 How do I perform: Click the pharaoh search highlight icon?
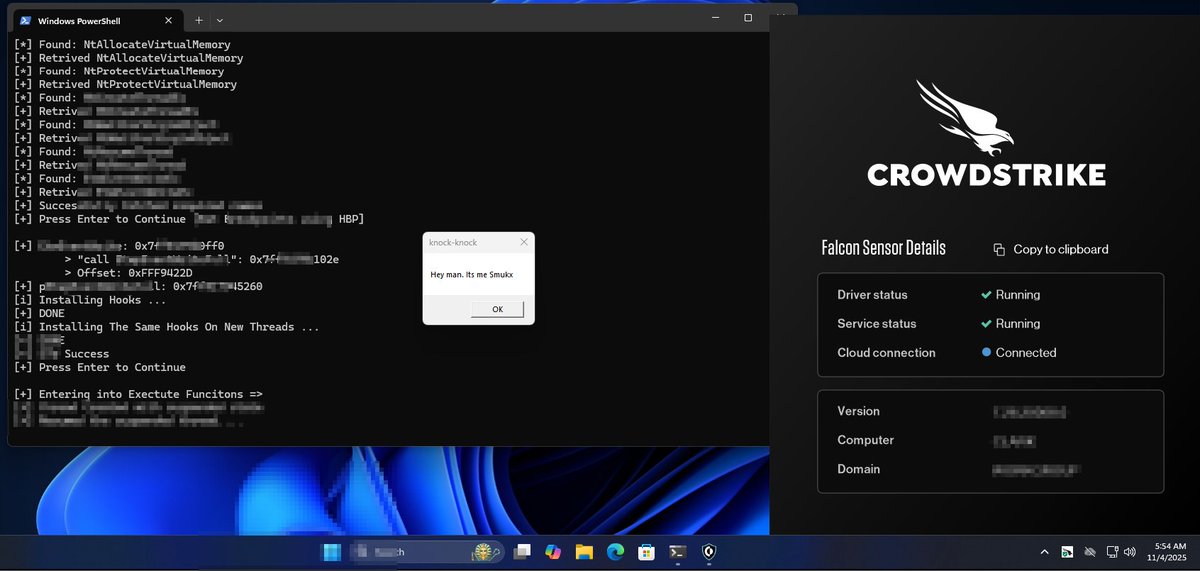487,551
